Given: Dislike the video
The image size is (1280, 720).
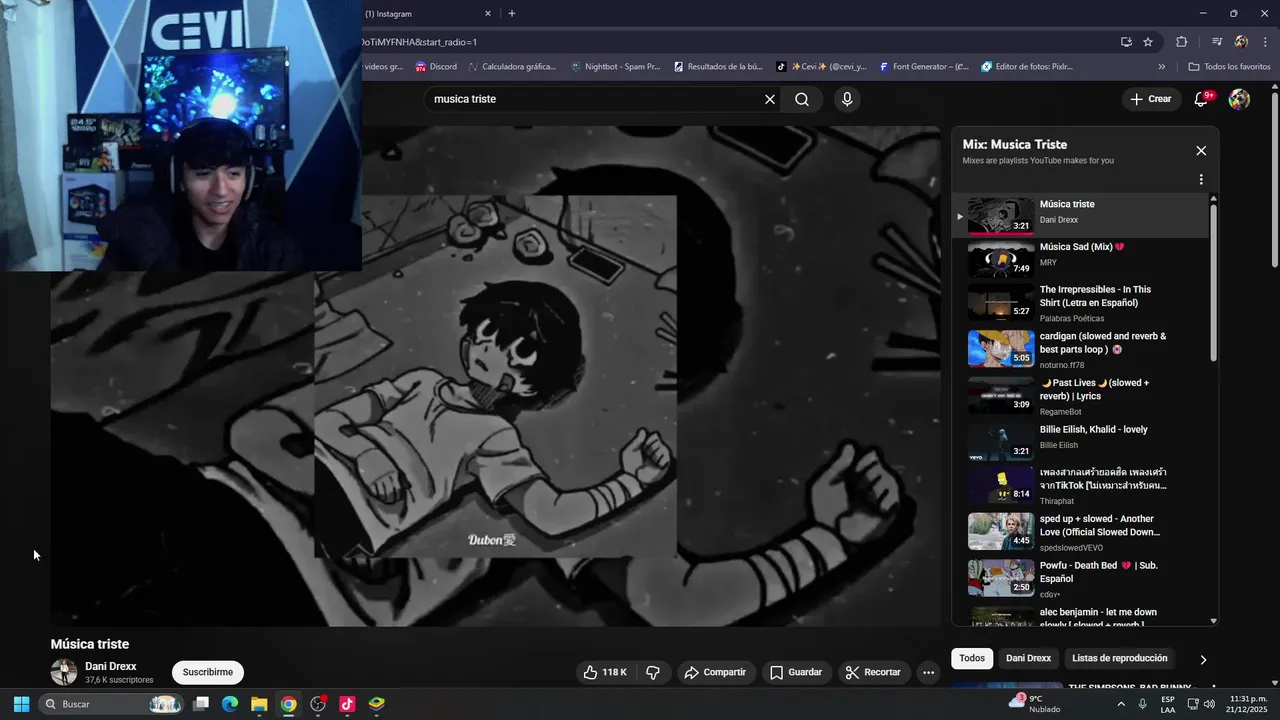Looking at the screenshot, I should pos(653,672).
